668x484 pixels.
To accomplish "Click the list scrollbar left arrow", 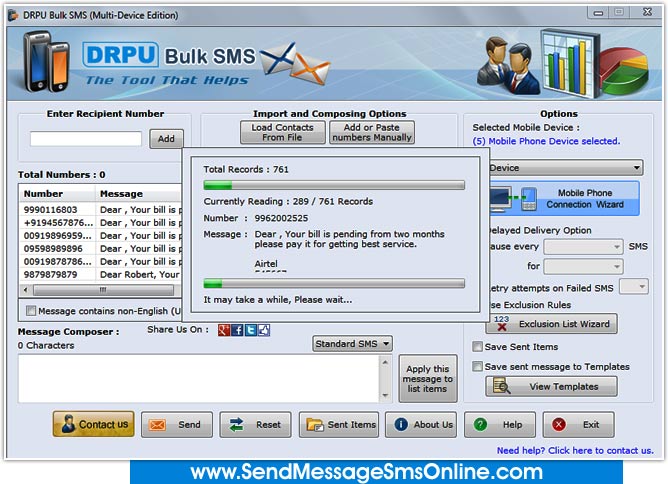I will pyautogui.click(x=26, y=290).
